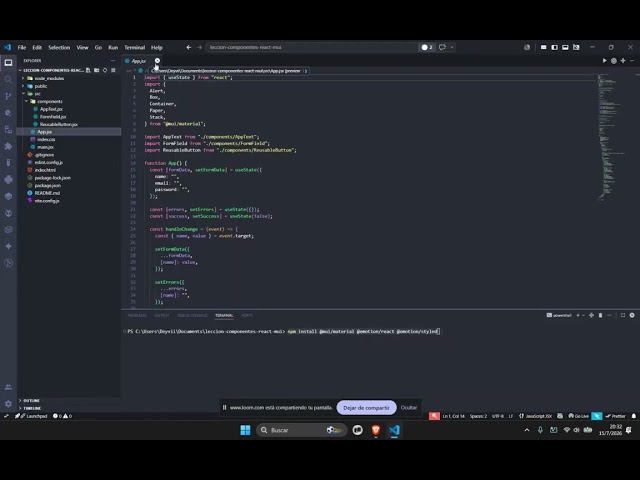Open the new terminal dropdown arrow
Viewport: 640px width, 480px height.
click(583, 316)
